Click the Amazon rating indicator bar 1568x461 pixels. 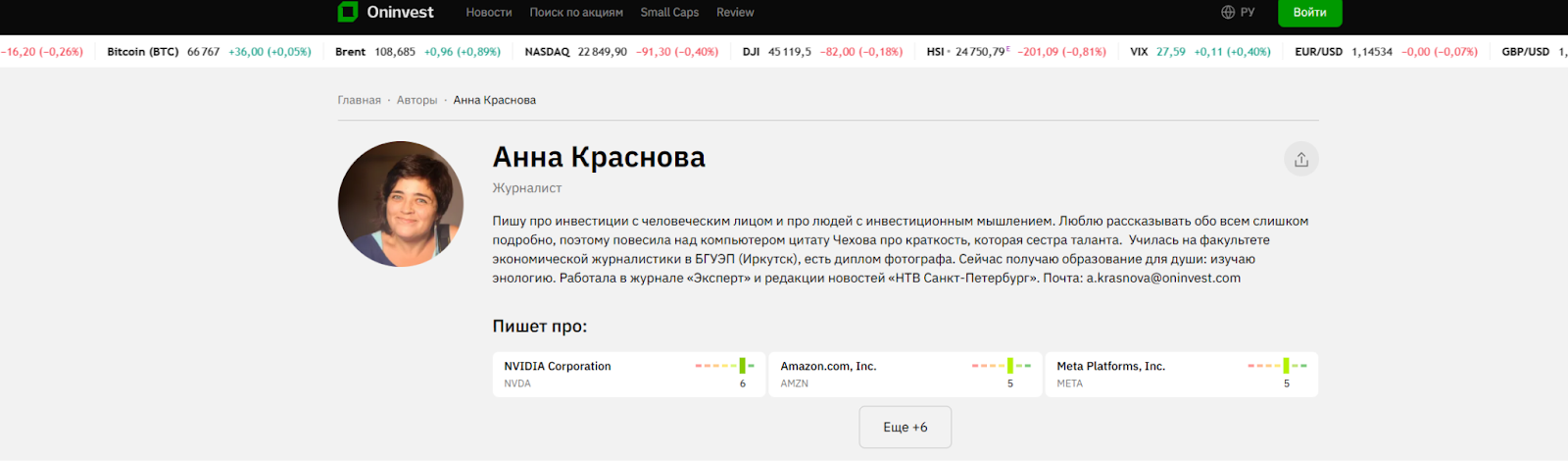[1001, 366]
